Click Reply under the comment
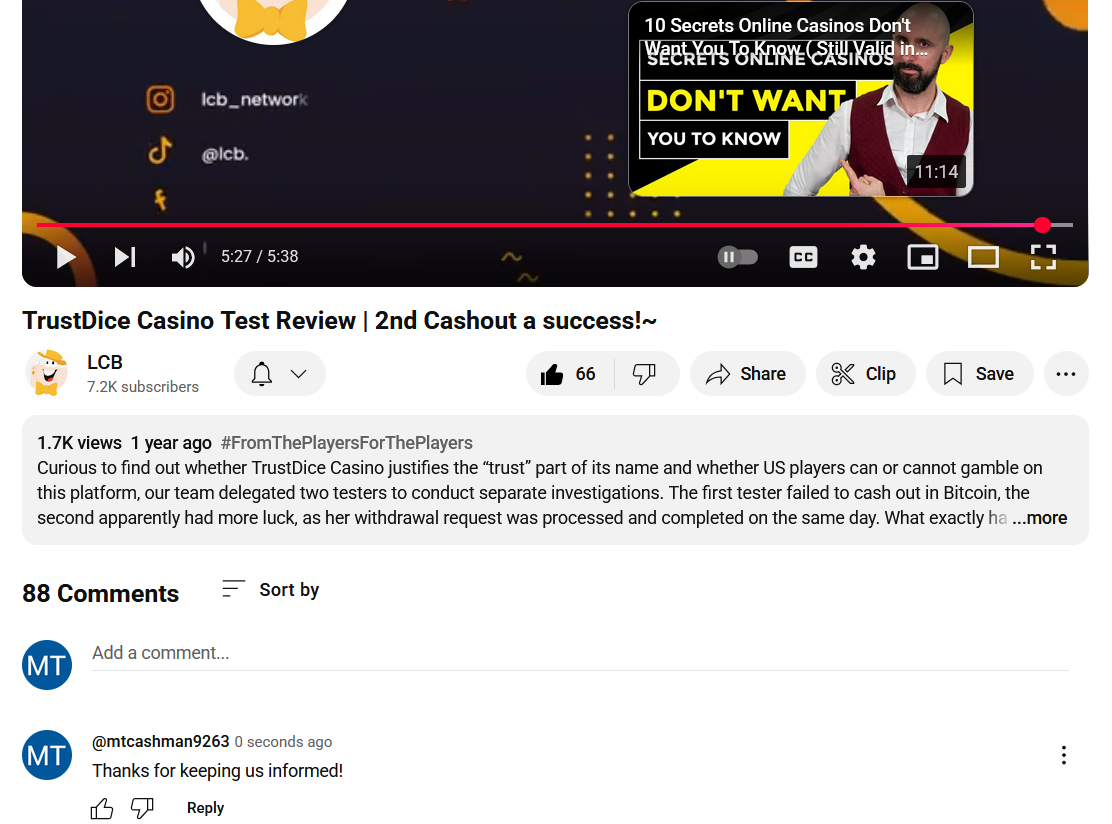The height and width of the screenshot is (824, 1112). pyautogui.click(x=205, y=808)
